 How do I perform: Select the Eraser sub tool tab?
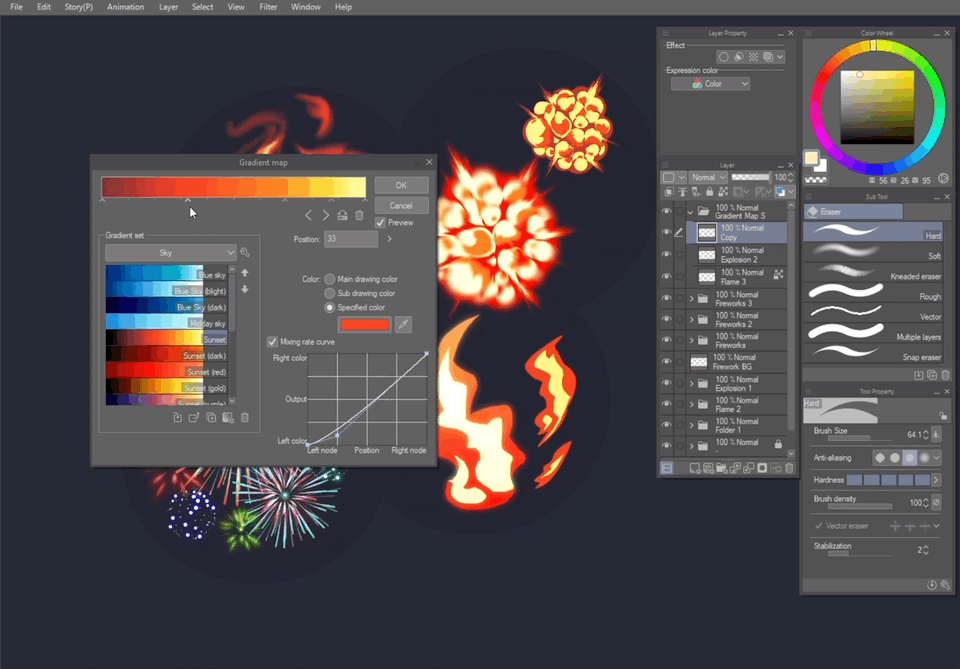[853, 212]
